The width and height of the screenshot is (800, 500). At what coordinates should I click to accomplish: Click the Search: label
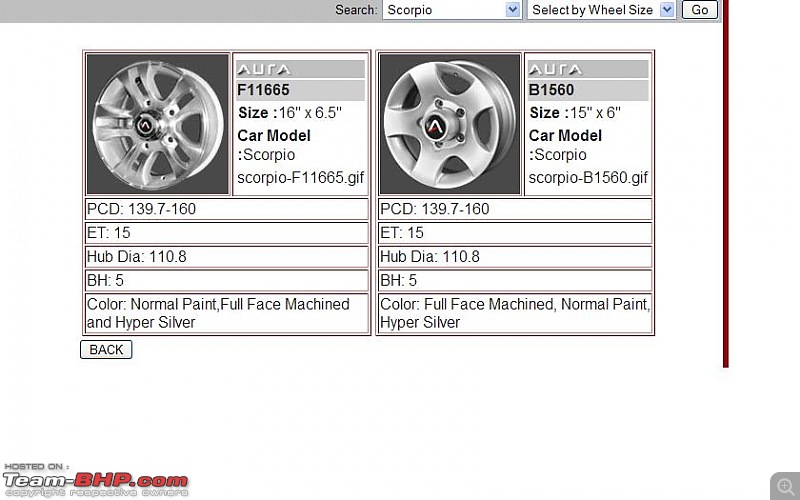click(356, 10)
